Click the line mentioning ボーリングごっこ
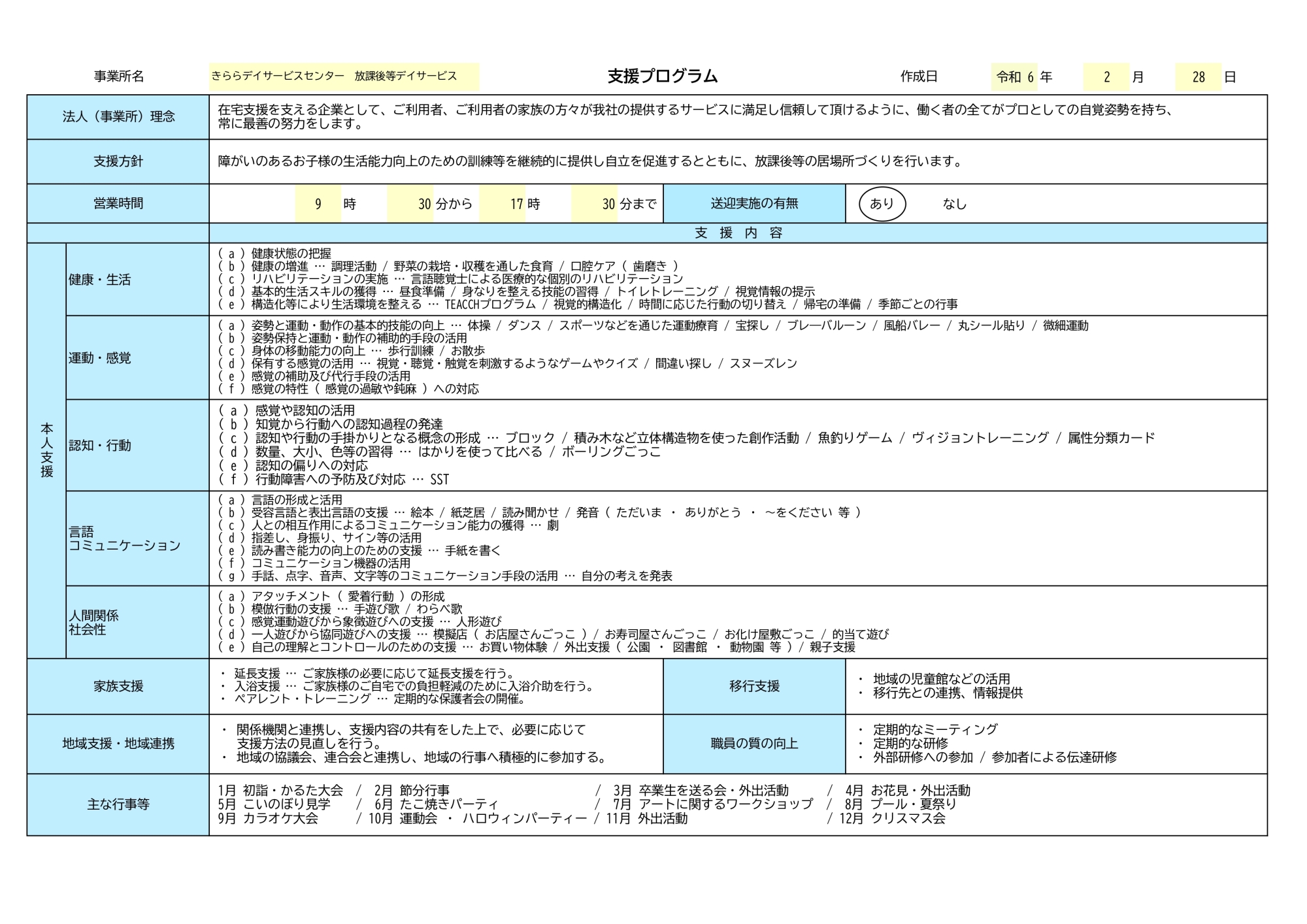Image resolution: width=1307 pixels, height=924 pixels. tap(439, 452)
